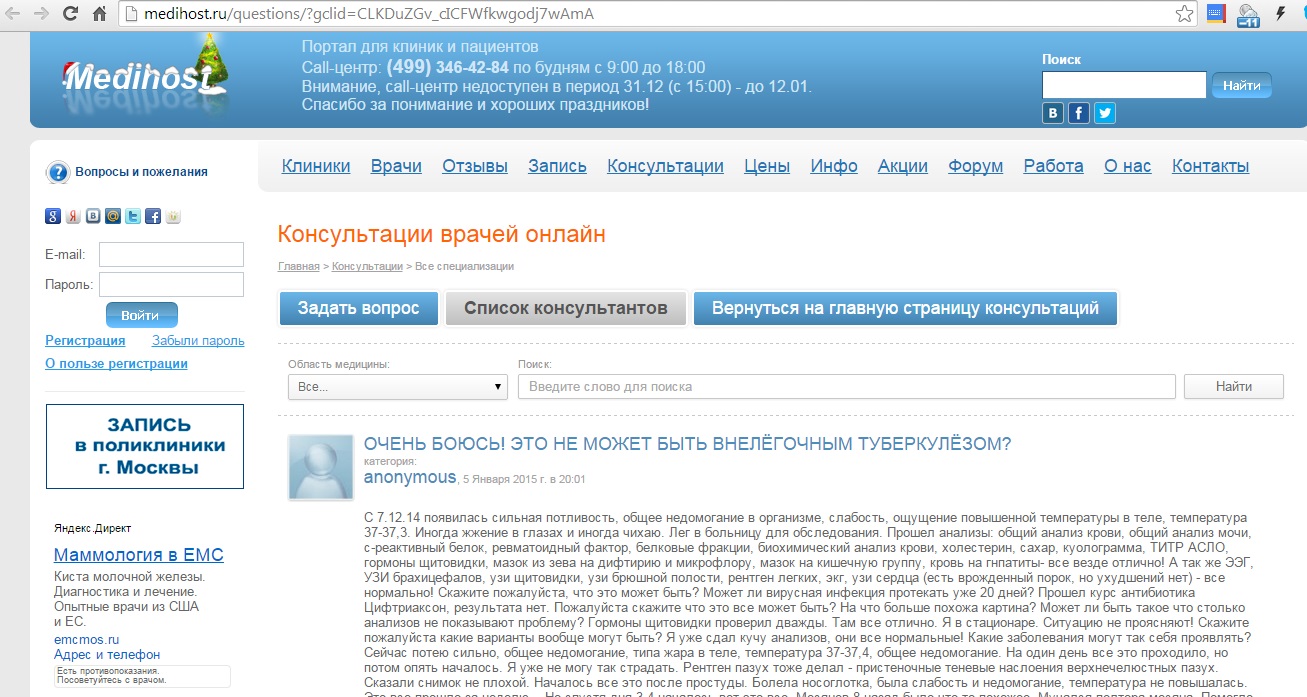Bookmark page with star icon
This screenshot has width=1307, height=697.
coord(1183,14)
